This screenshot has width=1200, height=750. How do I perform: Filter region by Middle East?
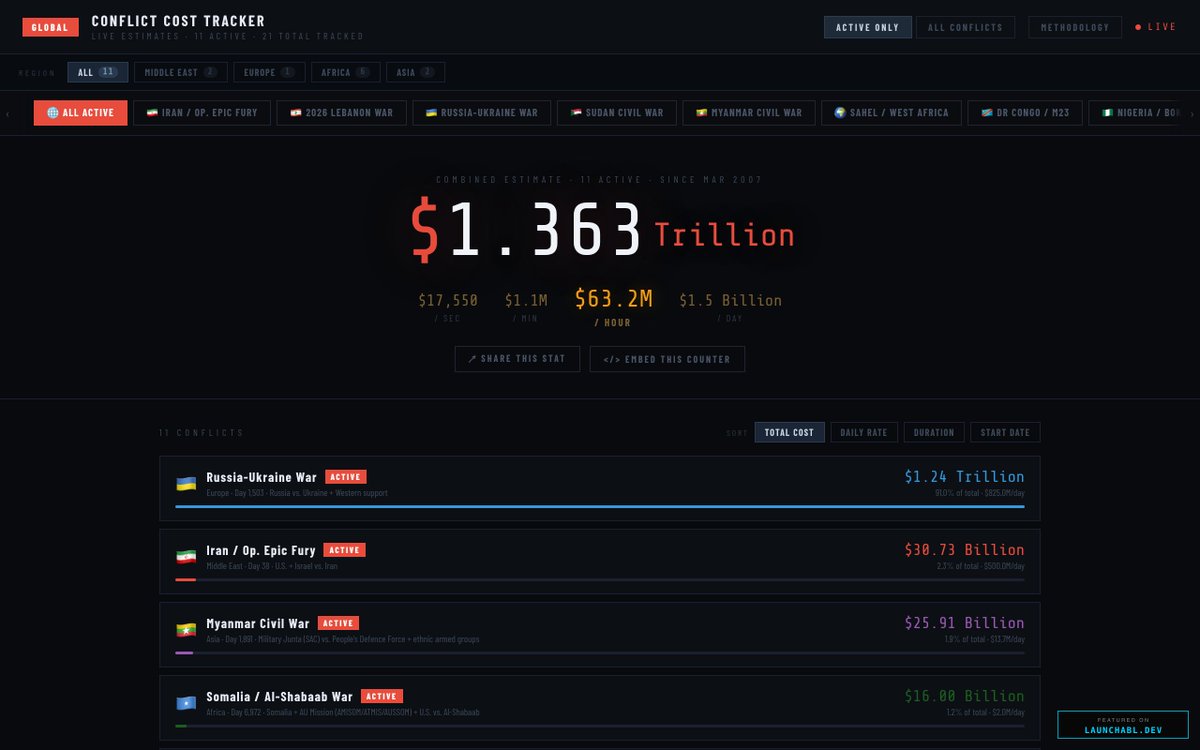(181, 72)
